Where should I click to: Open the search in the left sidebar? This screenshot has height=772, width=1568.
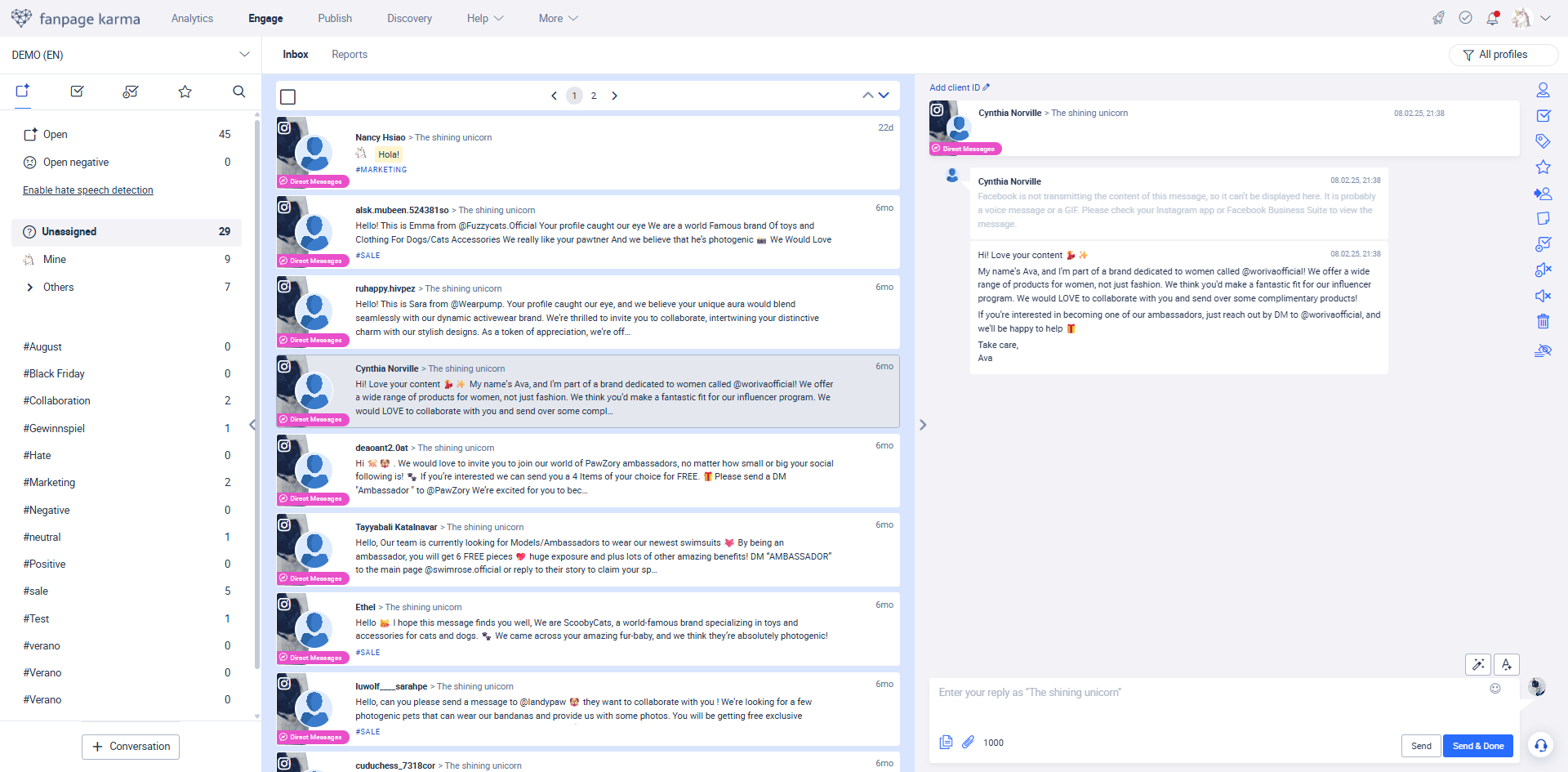pos(238,91)
